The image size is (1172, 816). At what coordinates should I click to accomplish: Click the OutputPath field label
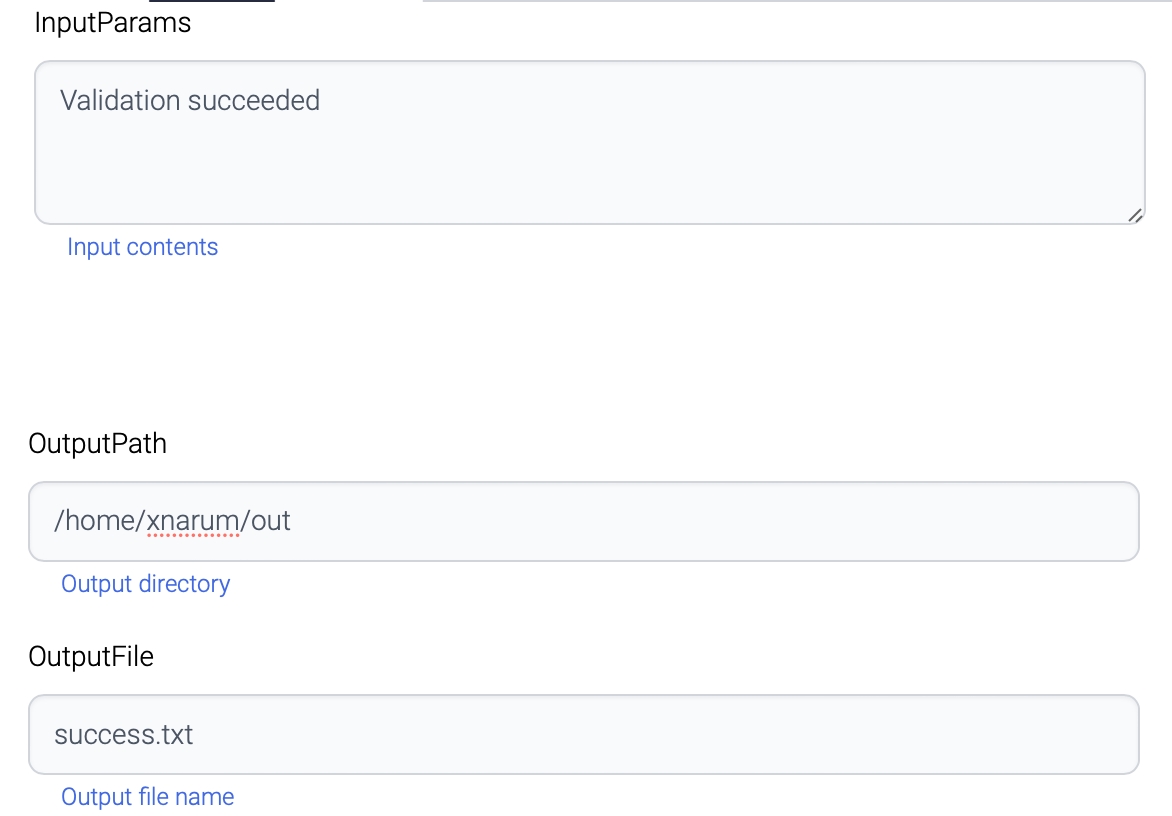(98, 443)
